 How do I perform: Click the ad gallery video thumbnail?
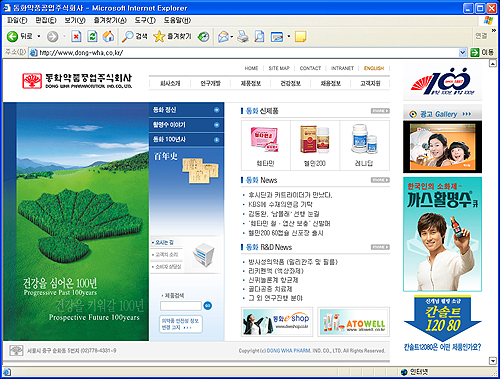coord(442,147)
